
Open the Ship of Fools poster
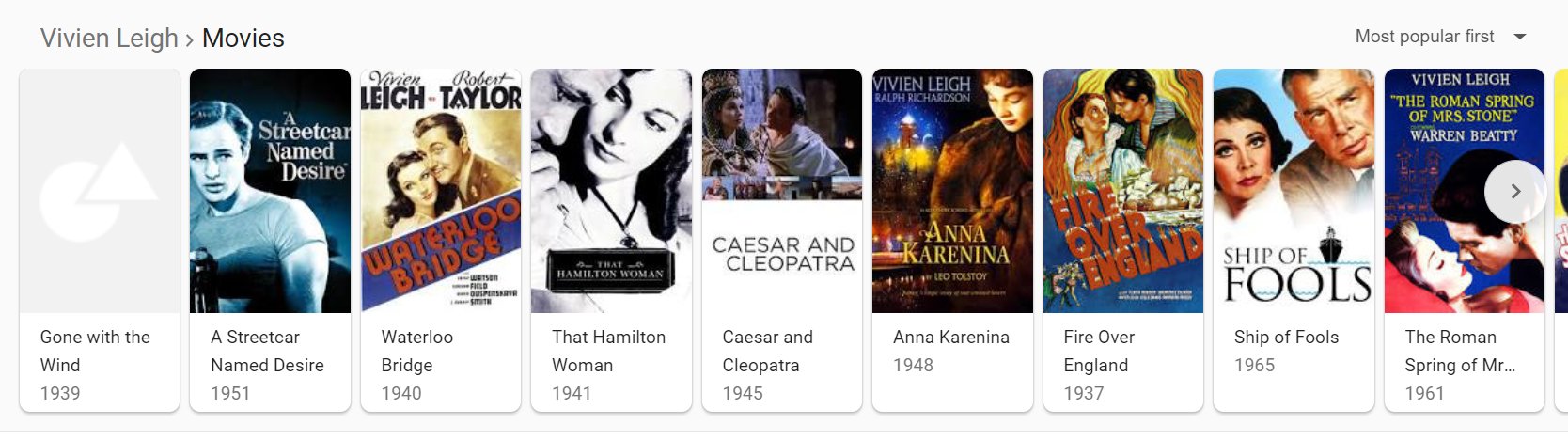tap(1294, 191)
